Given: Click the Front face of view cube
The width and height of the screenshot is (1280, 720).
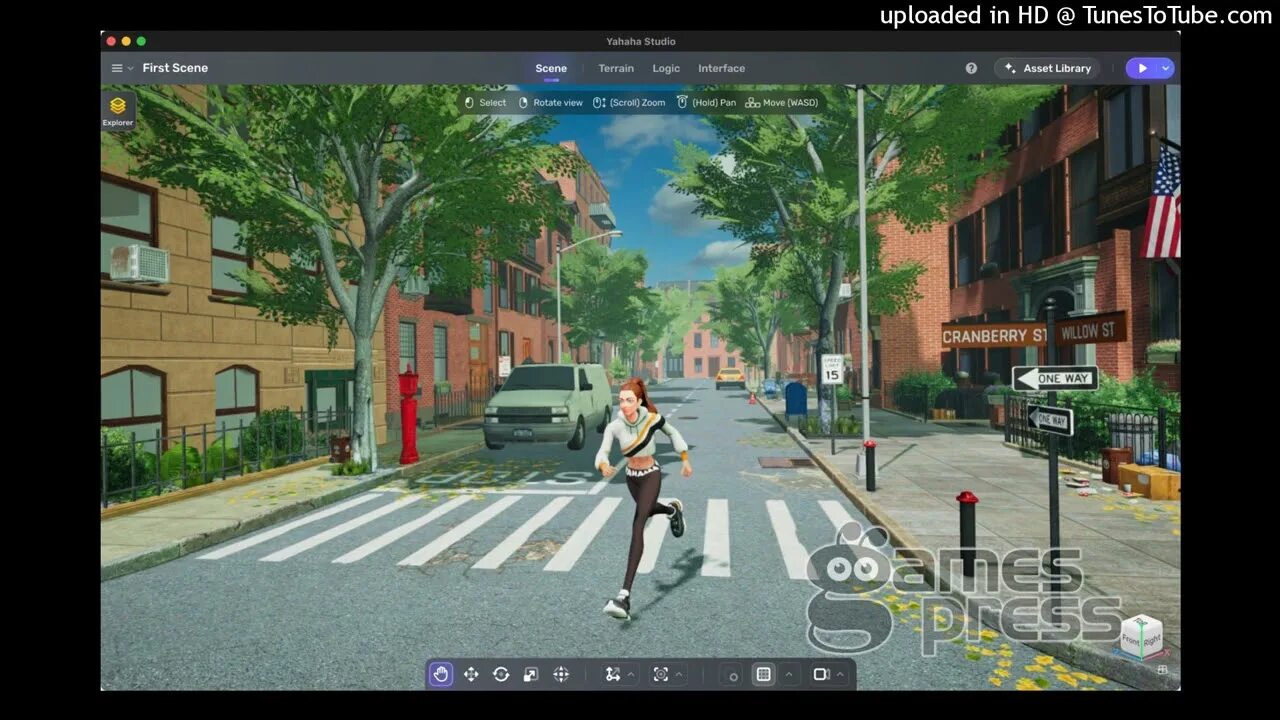Looking at the screenshot, I should [1130, 640].
